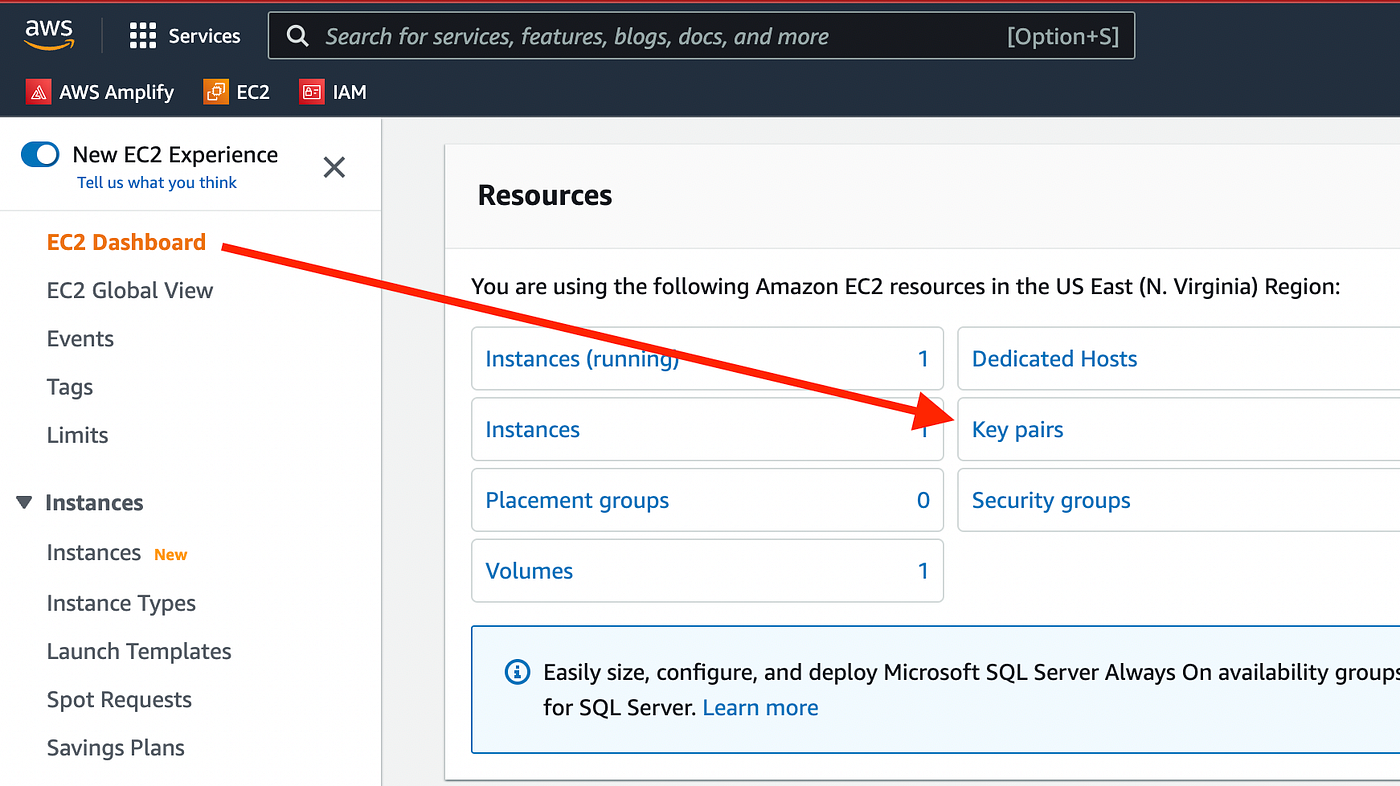Collapse the Instances sidebar section
Screen dimensions: 1400x786
23,503
